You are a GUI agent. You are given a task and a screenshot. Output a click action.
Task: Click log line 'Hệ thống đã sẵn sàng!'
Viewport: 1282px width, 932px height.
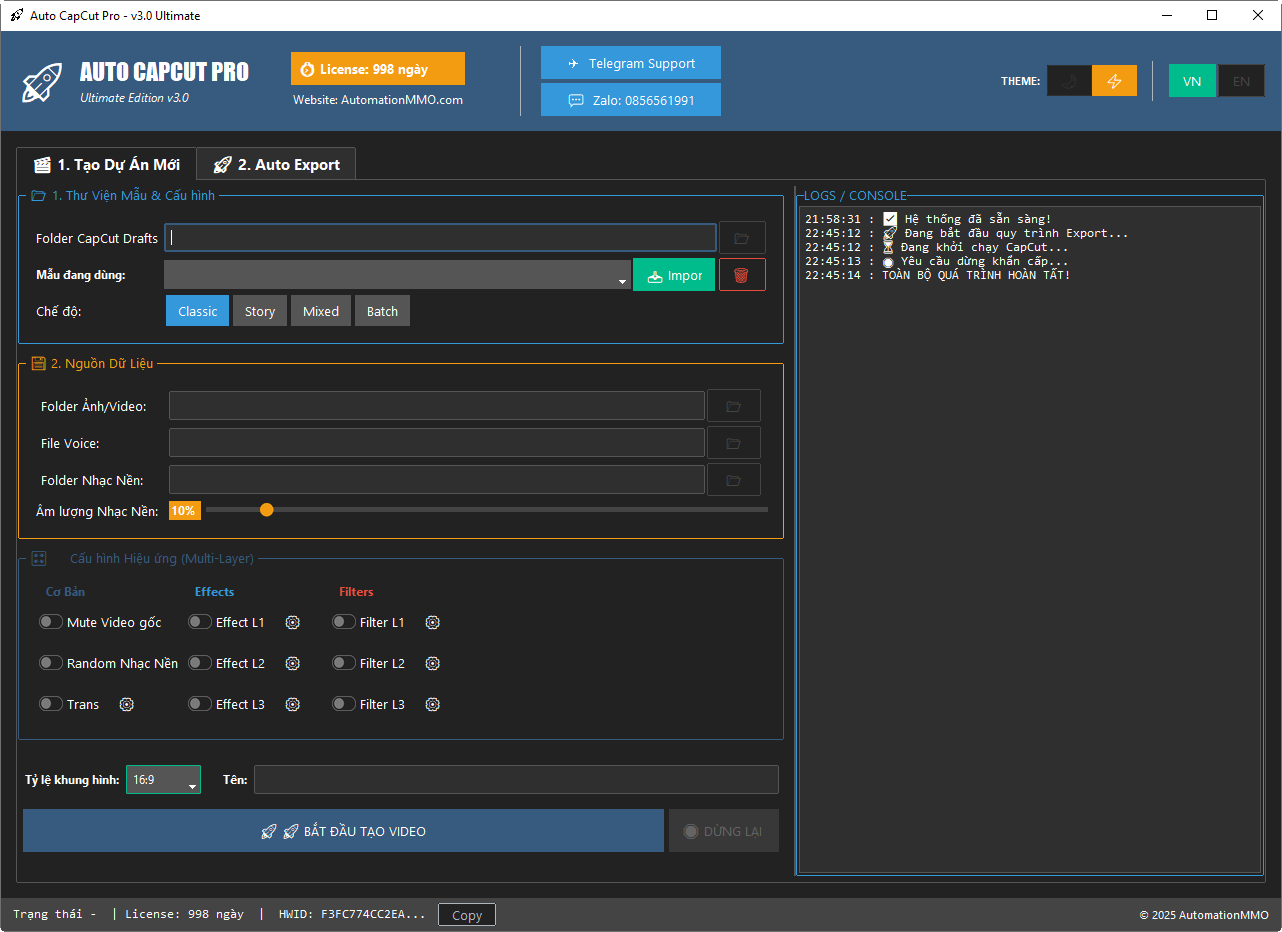click(978, 219)
